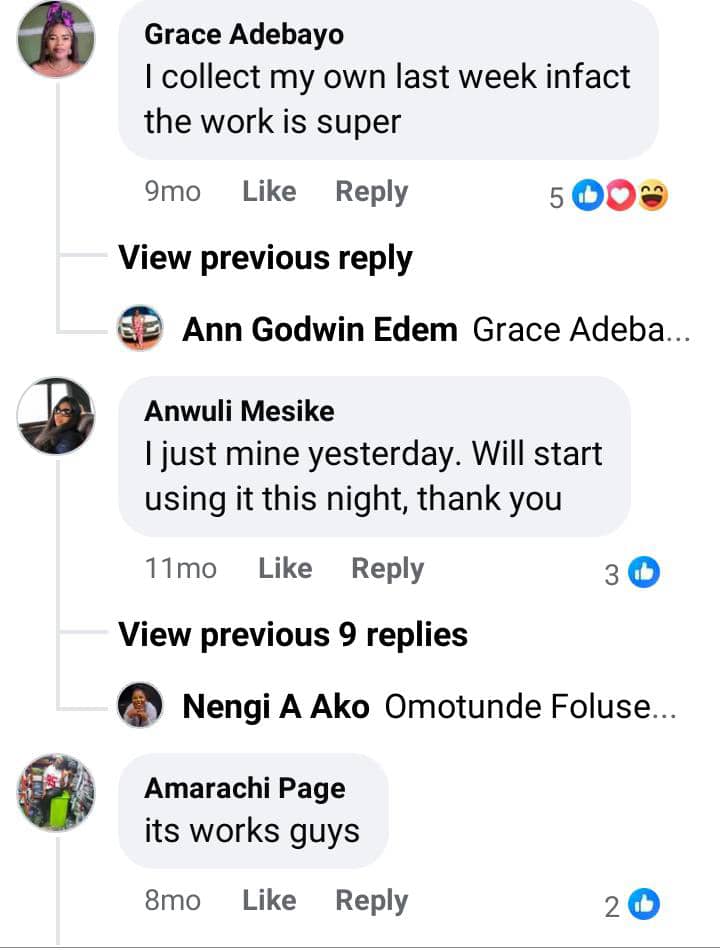Viewport: 720px width, 951px height.
Task: Open Anwuli Mesike's profile picture
Action: (x=56, y=416)
